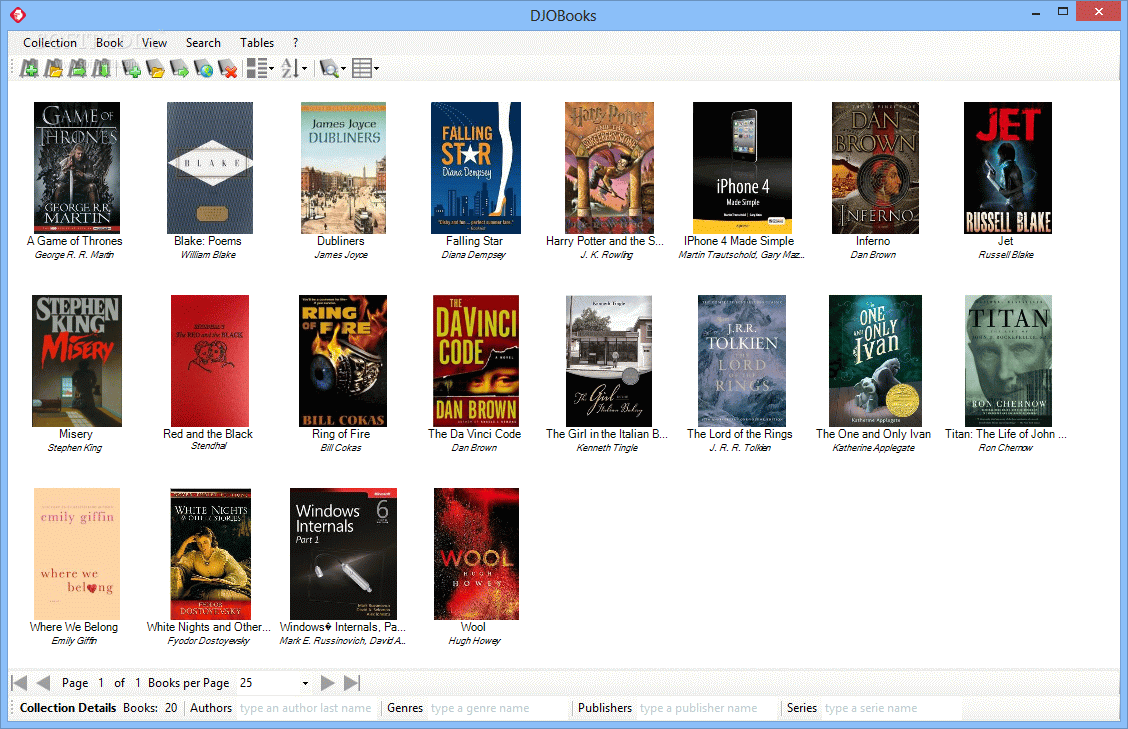1128x729 pixels.
Task: Select the Ring of Fire cover
Action: [343, 361]
